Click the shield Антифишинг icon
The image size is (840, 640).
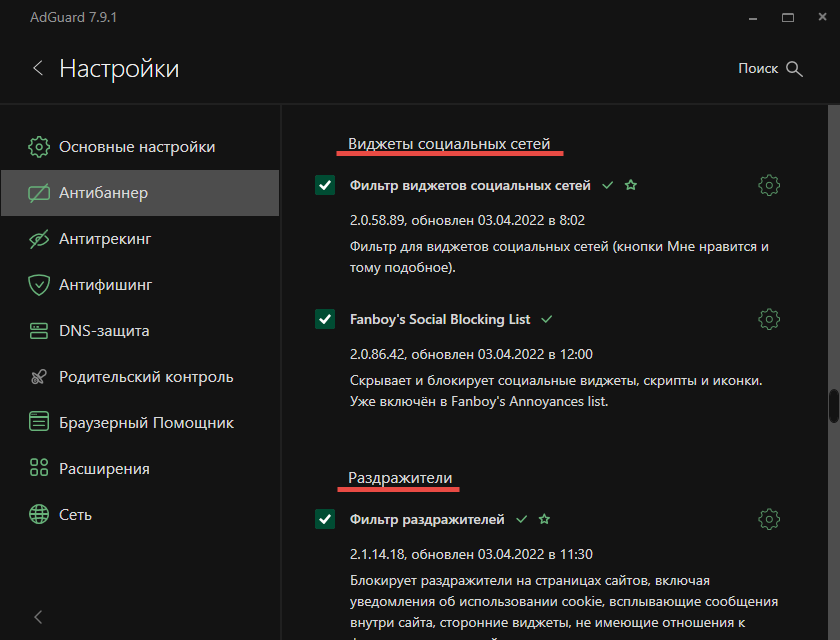pos(39,285)
